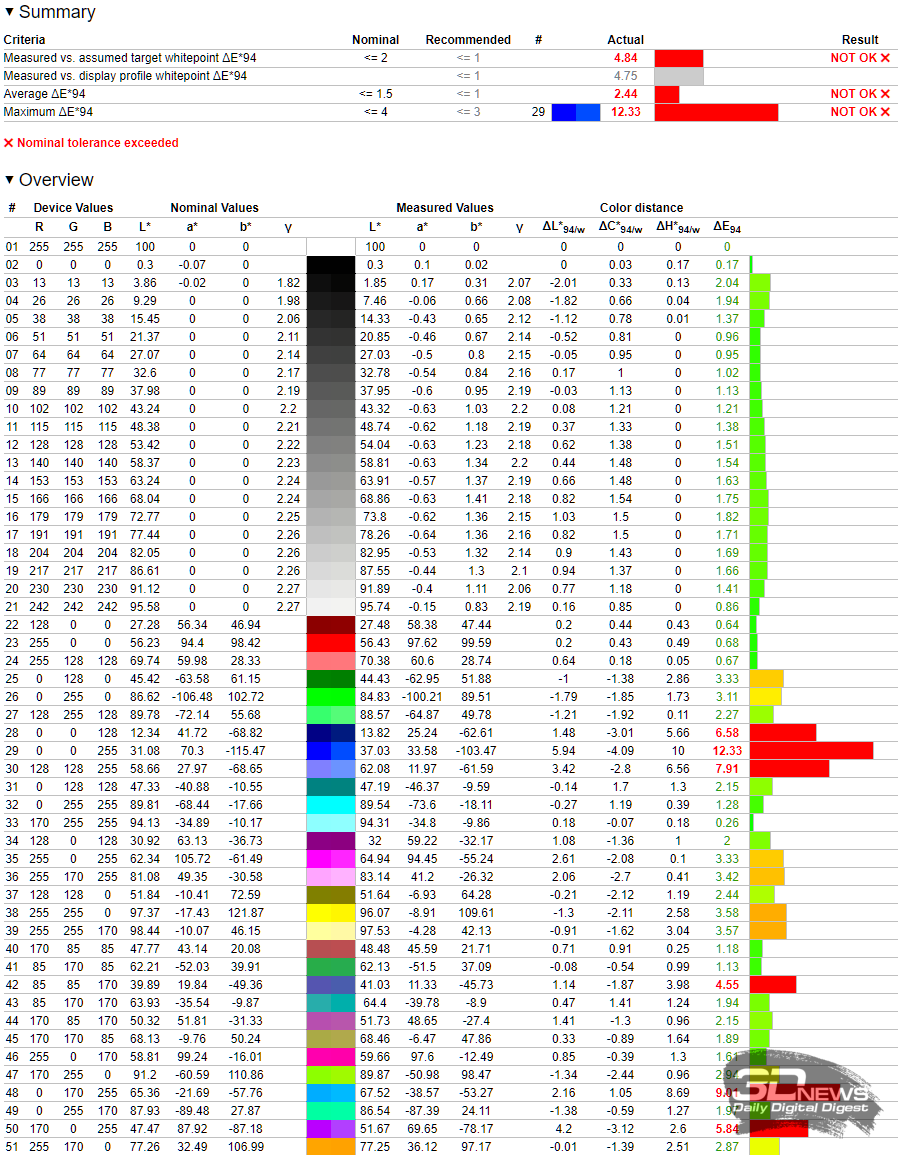Click the 12.33 maximum ΔE value

[x=625, y=112]
